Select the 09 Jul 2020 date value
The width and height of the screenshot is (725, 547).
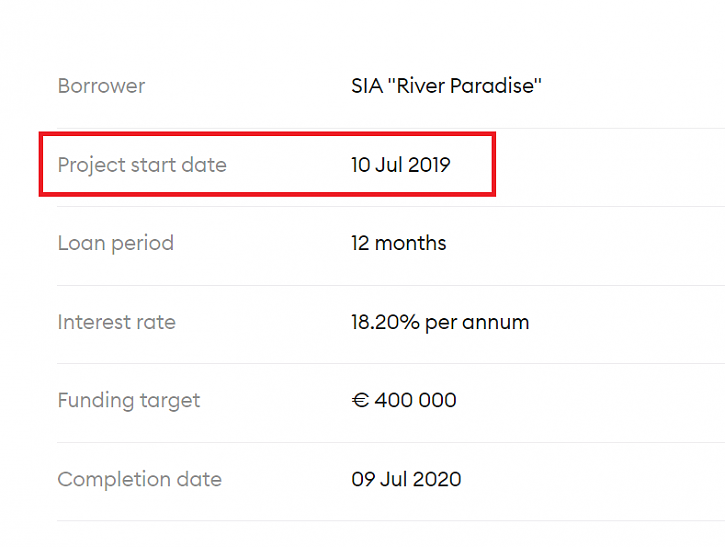click(x=406, y=479)
